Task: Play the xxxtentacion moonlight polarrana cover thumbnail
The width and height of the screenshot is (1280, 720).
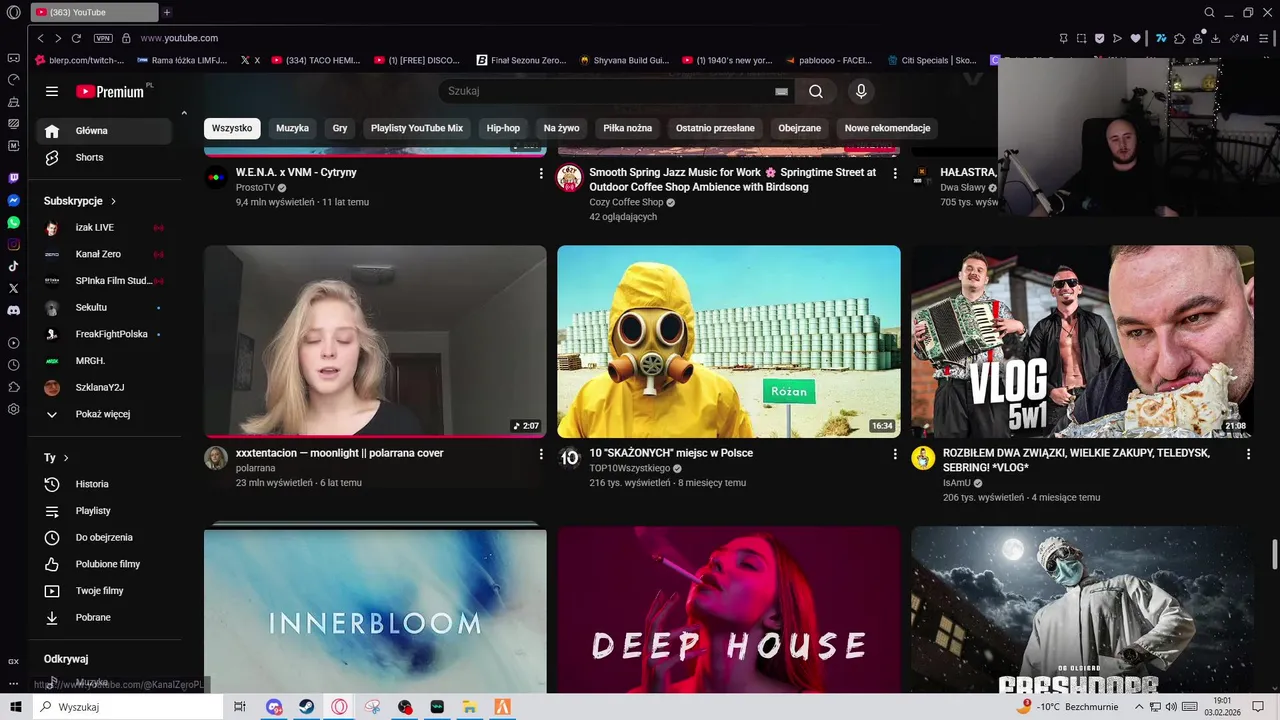Action: point(375,341)
